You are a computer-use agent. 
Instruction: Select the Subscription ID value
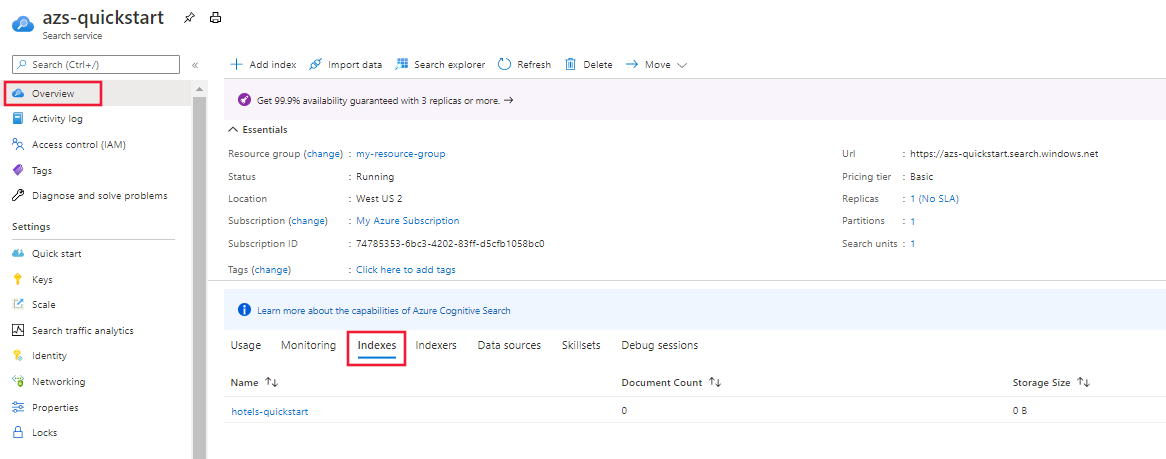click(x=450, y=243)
